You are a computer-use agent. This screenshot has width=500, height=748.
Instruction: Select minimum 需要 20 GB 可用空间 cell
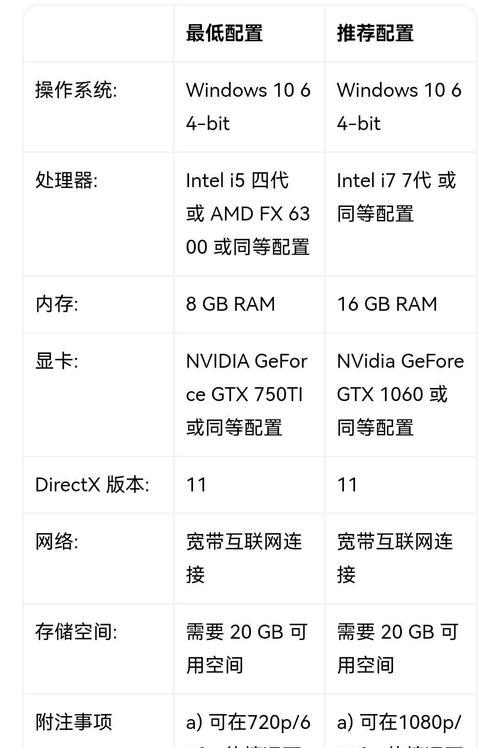[x=246, y=648]
